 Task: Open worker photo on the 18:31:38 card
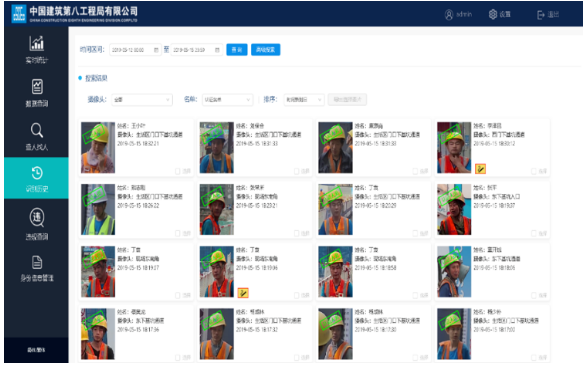[x=335, y=147]
